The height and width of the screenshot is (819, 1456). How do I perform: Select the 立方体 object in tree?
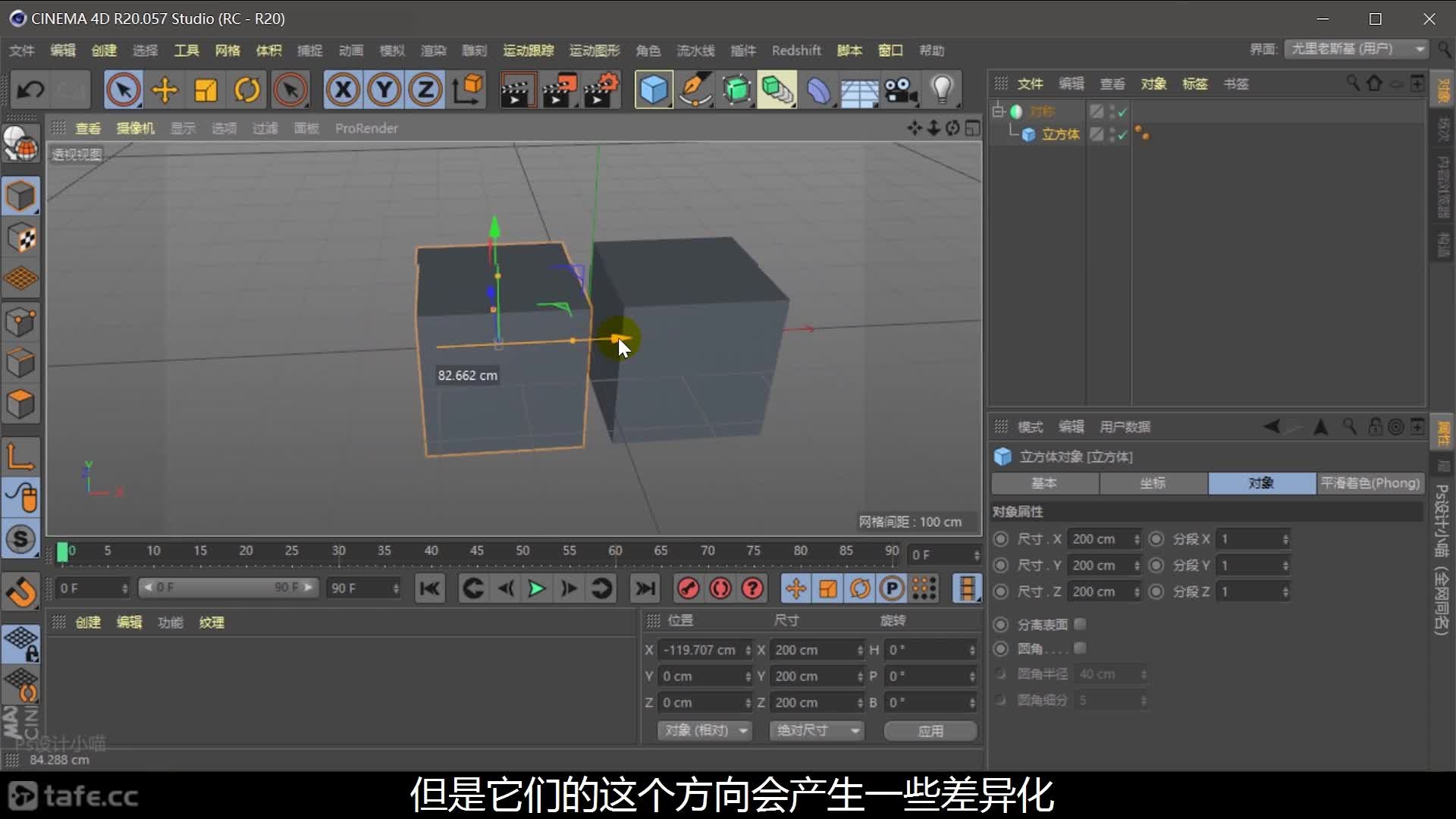tap(1060, 134)
